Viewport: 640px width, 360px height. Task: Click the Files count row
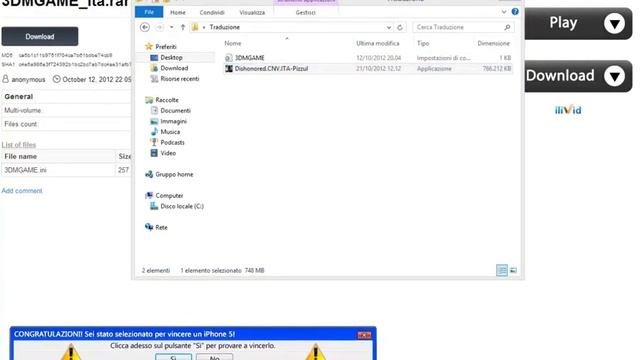pos(66,124)
